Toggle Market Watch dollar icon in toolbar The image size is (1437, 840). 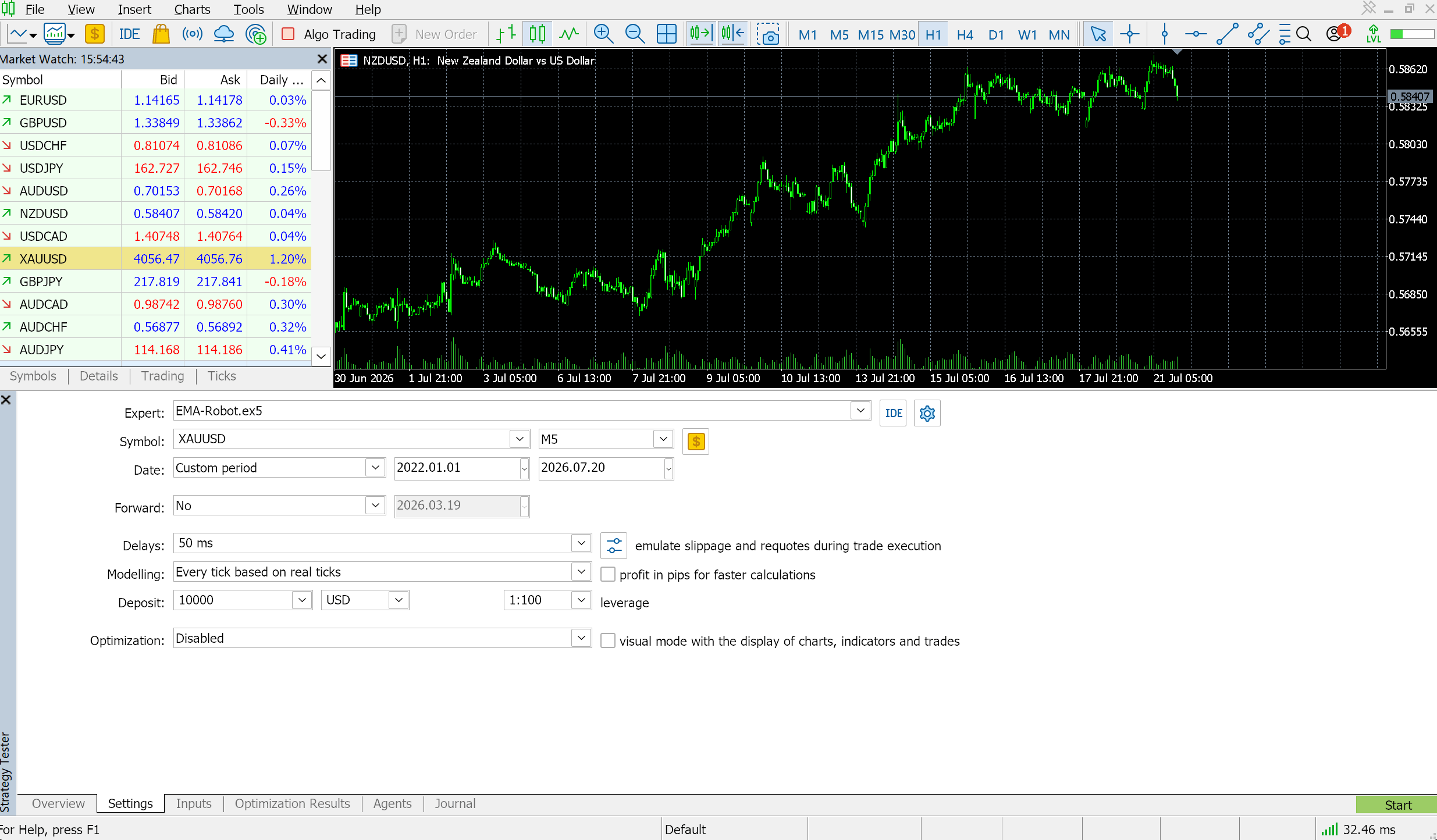[x=94, y=34]
